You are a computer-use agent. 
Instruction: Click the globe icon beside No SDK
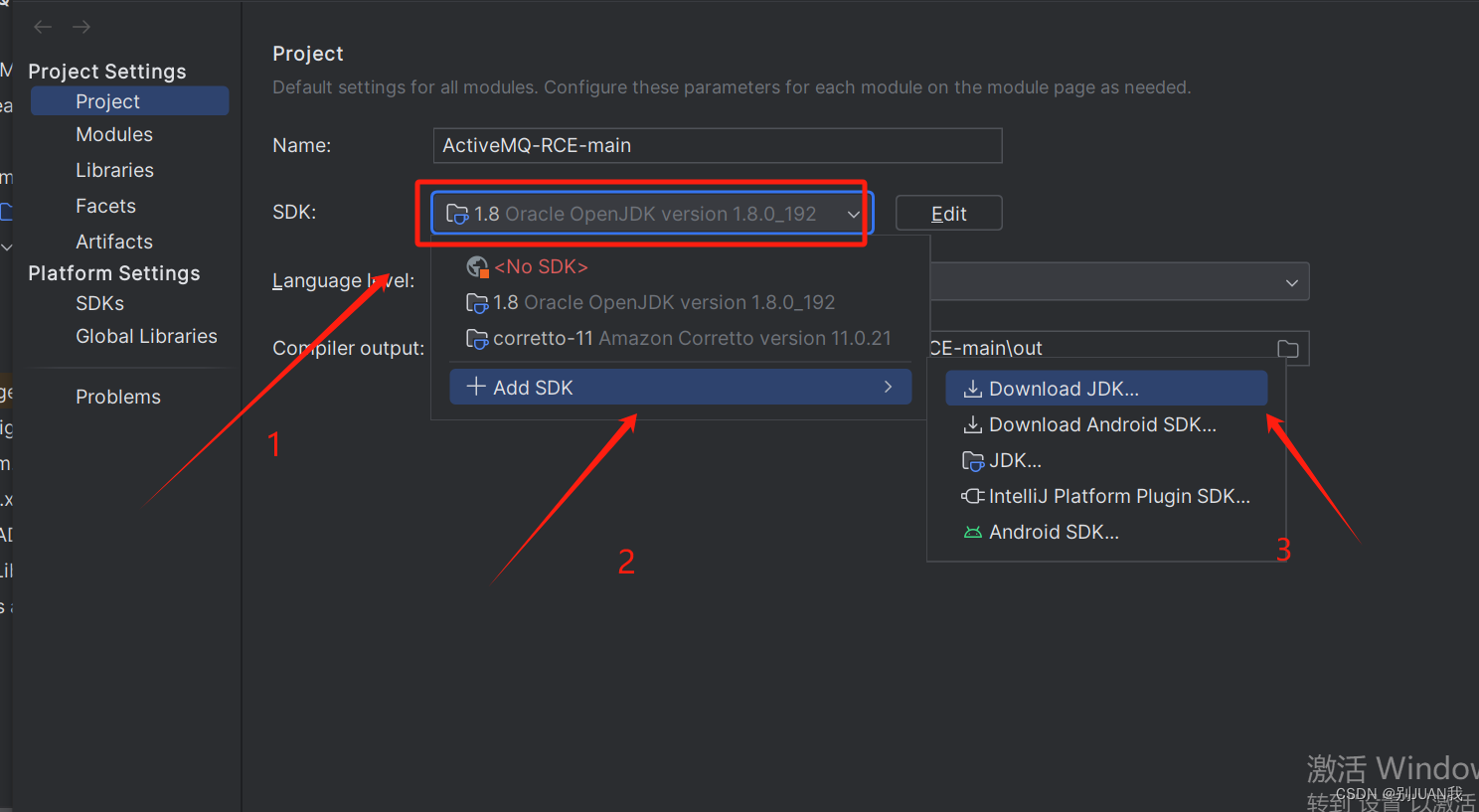[x=477, y=266]
